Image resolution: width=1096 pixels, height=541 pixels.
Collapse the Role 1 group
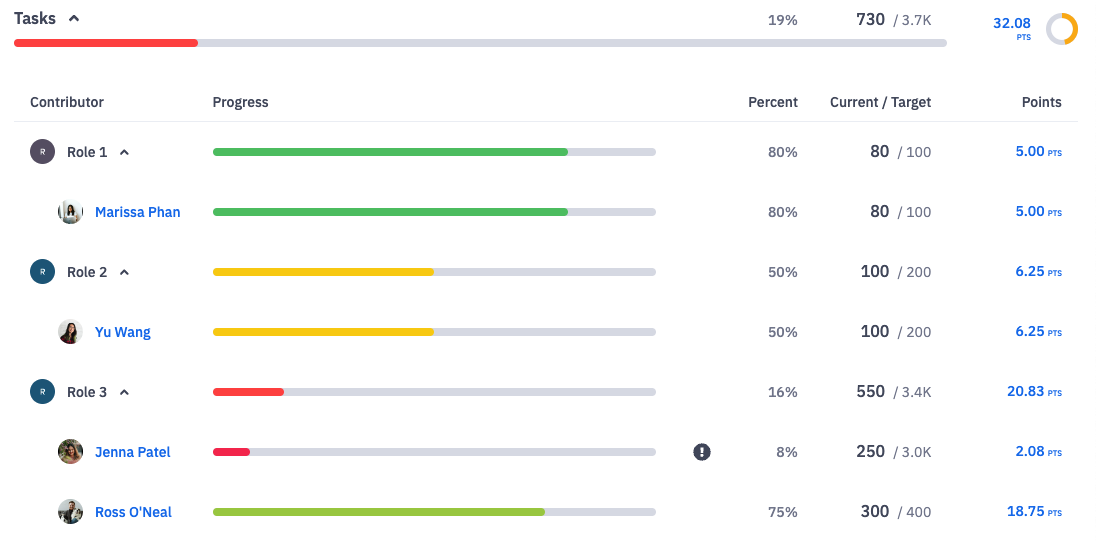click(x=124, y=153)
